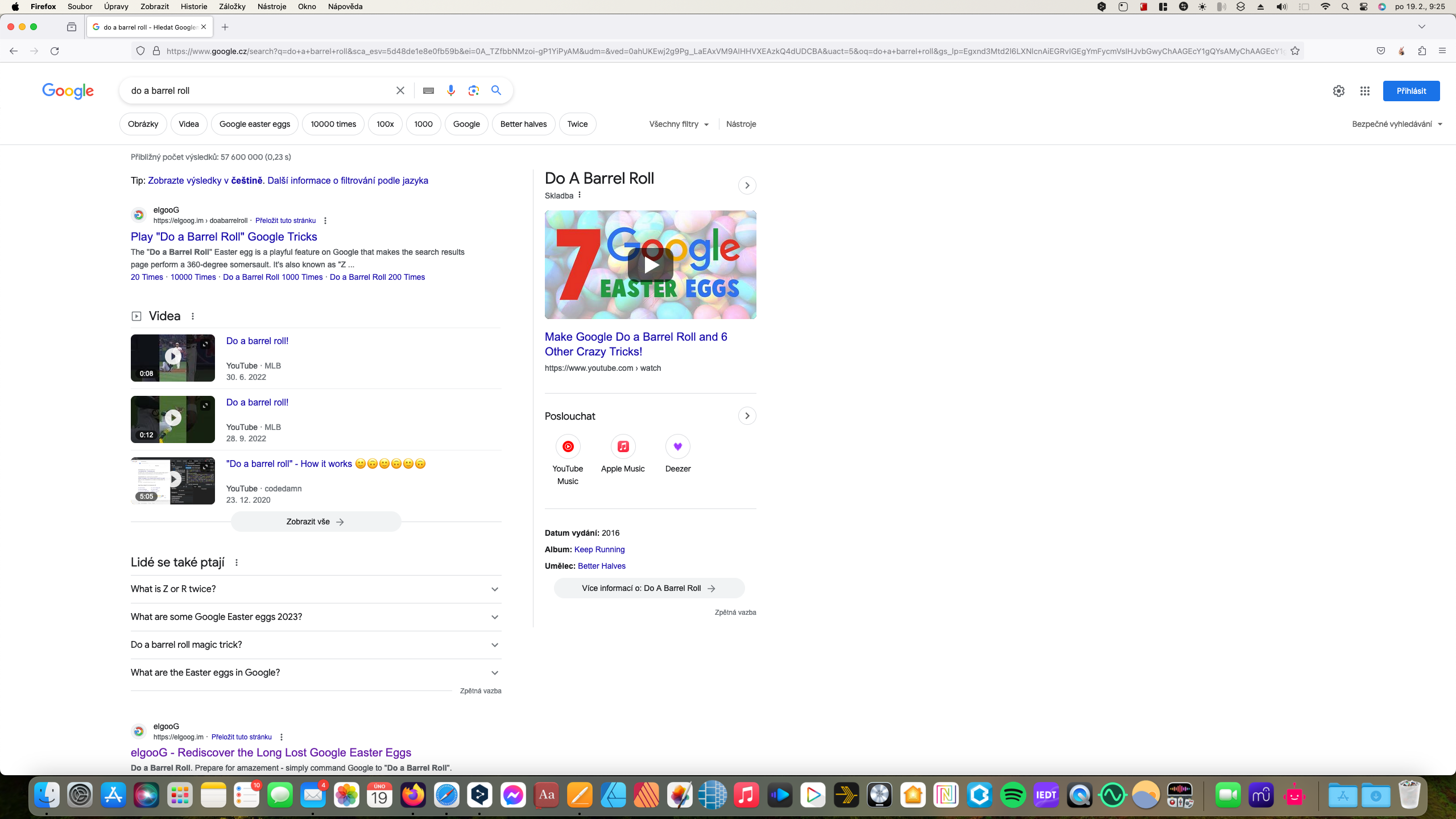This screenshot has width=1456, height=819.
Task: Open Spotify from the Dock
Action: tap(1013, 795)
